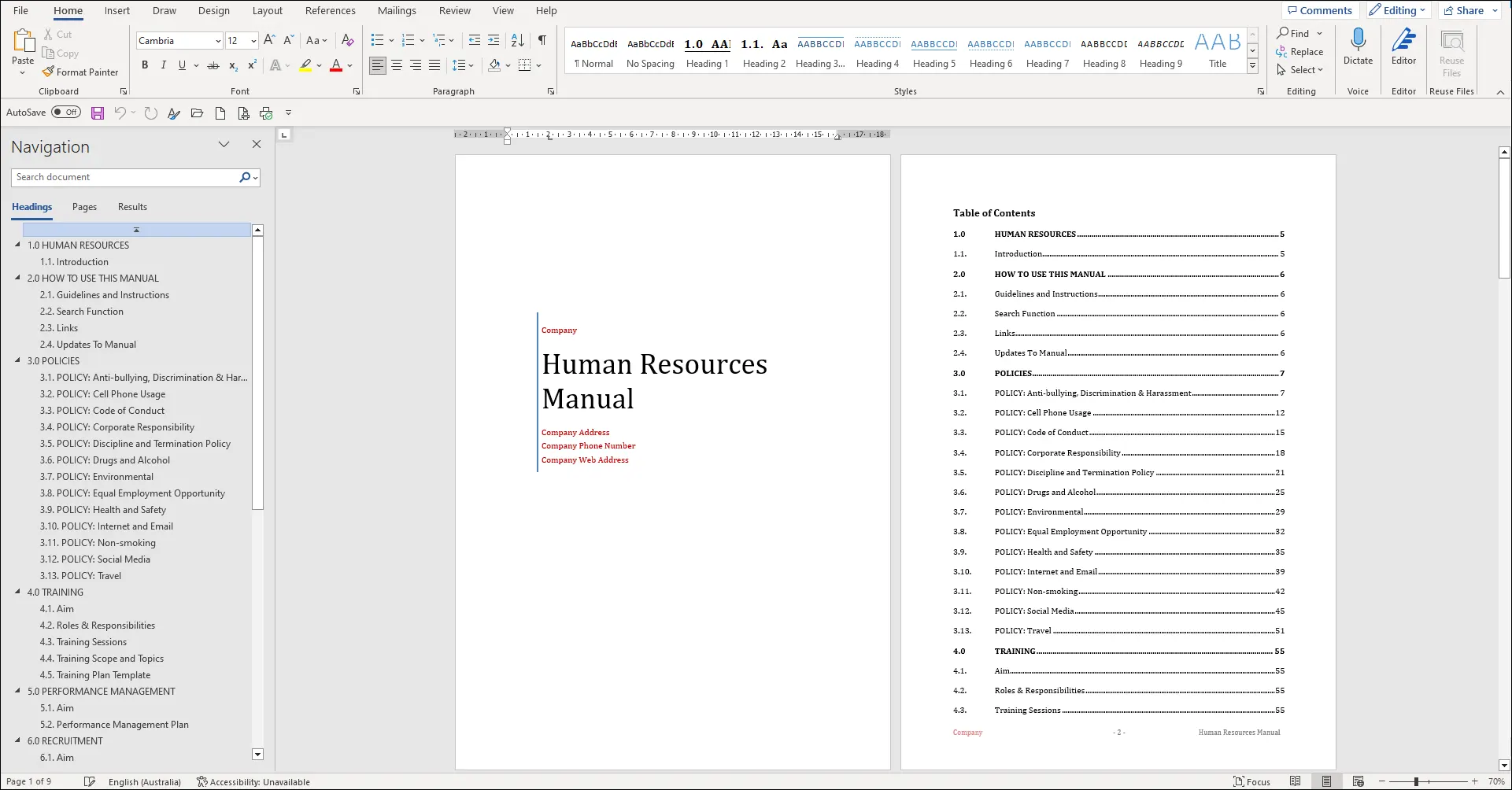The height and width of the screenshot is (790, 1512).
Task: Zoom in with plus button
Action: tap(1474, 781)
